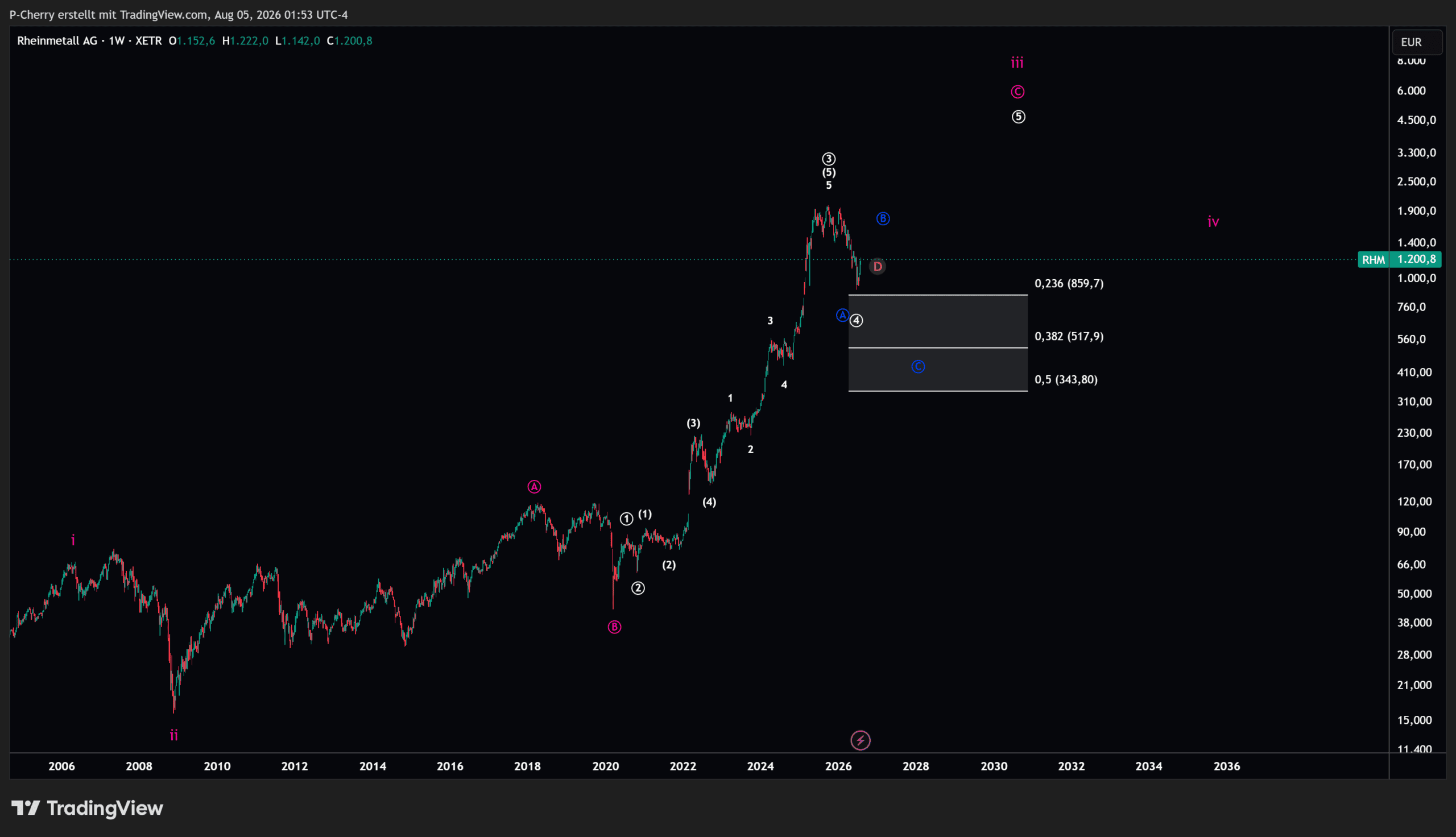Click the 1.900,0 price axis tick
This screenshot has height=837, width=1456.
pos(1416,211)
